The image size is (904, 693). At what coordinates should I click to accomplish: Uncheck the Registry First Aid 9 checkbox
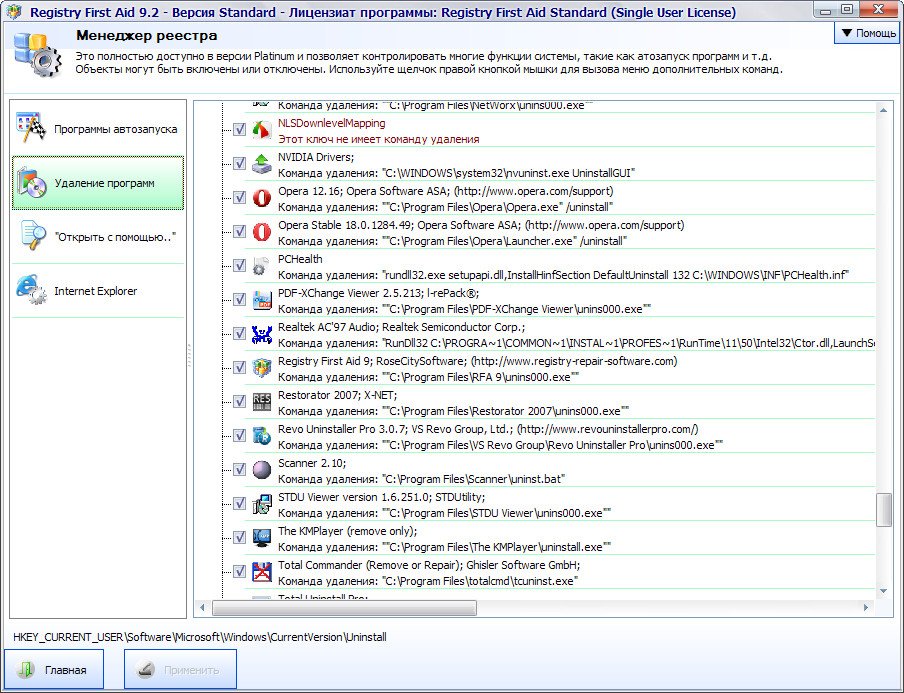(x=239, y=368)
